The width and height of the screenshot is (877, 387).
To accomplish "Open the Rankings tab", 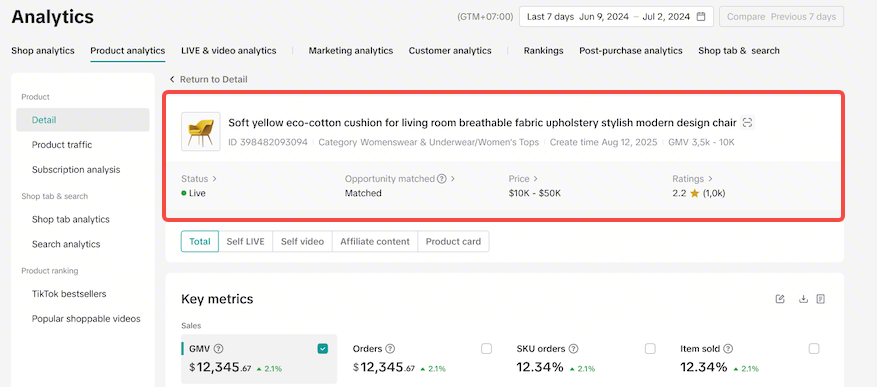I will [543, 50].
